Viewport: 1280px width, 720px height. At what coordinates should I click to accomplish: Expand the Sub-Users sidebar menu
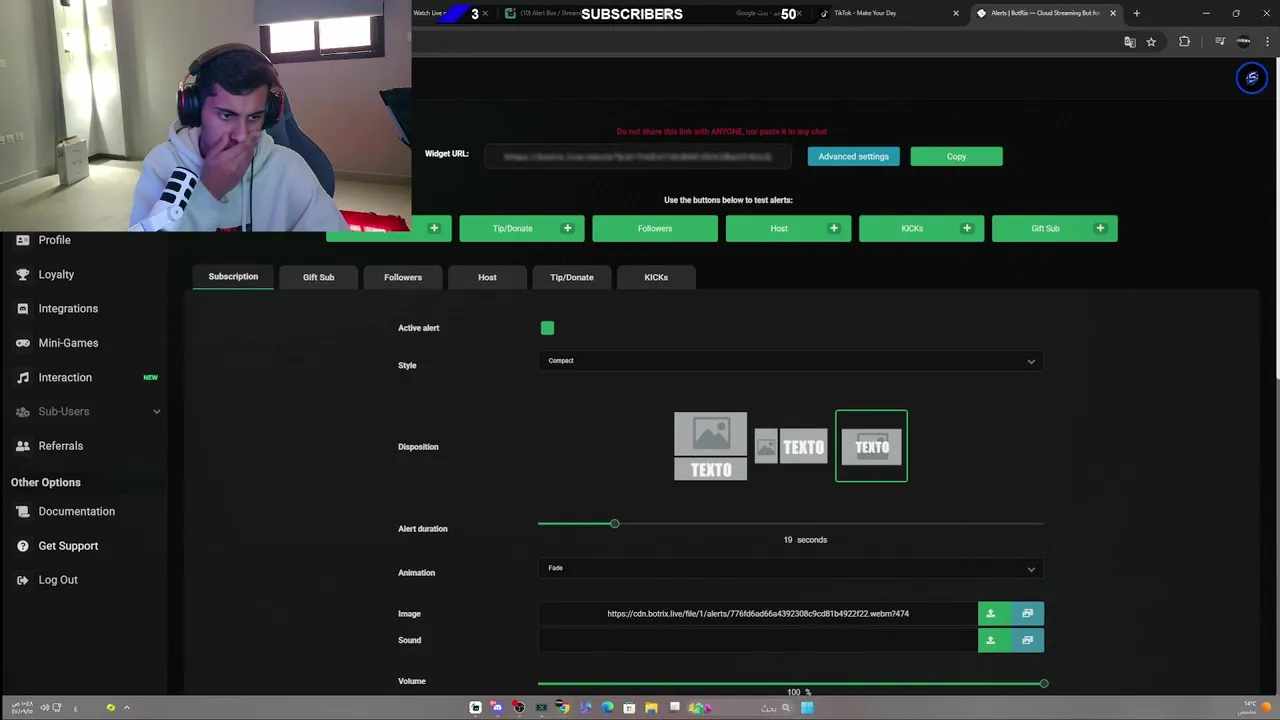(85, 412)
